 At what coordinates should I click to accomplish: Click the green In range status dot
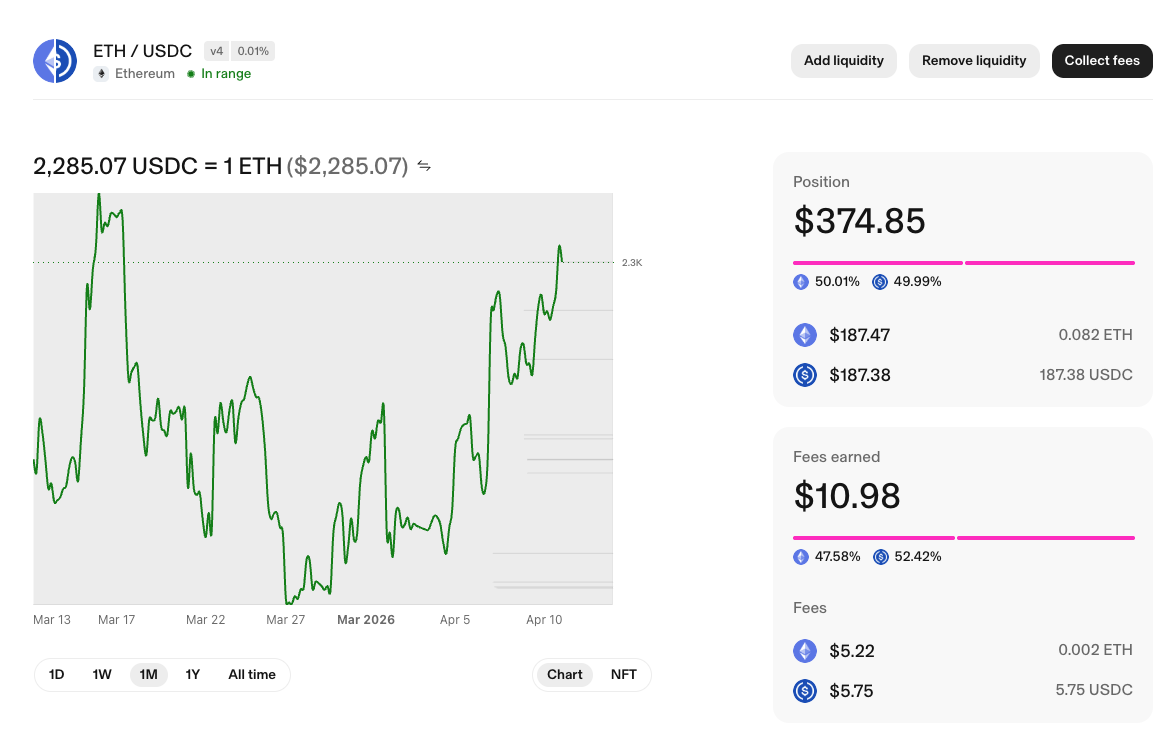point(191,74)
